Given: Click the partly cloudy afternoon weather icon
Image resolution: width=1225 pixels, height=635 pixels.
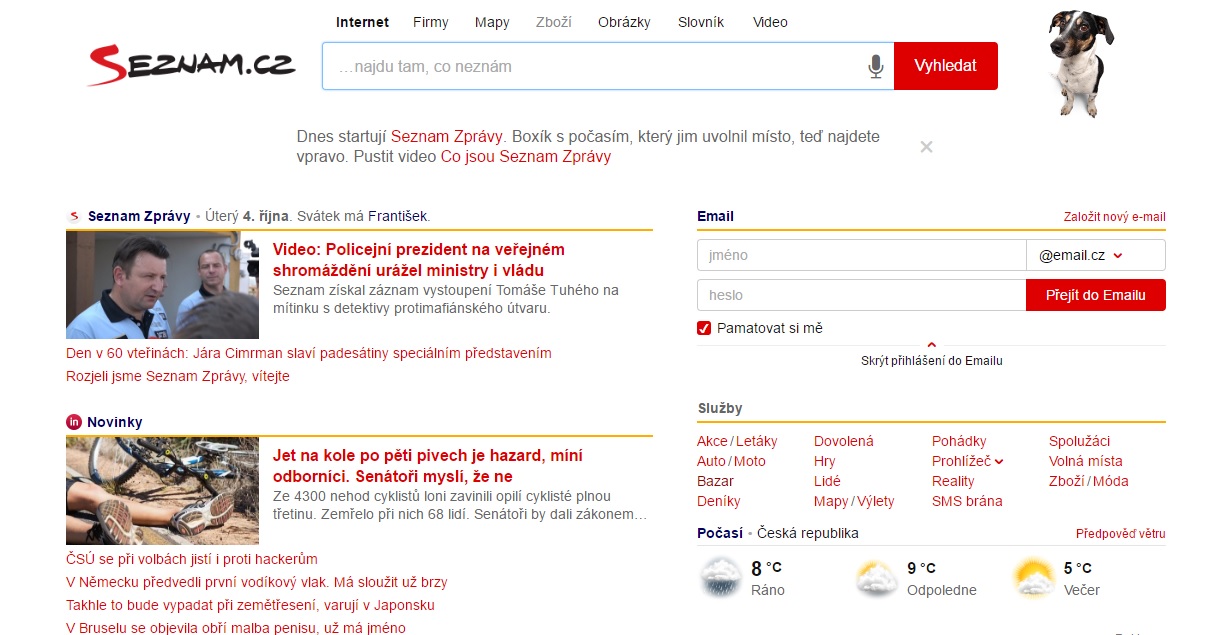Looking at the screenshot, I should pyautogui.click(x=876, y=578).
